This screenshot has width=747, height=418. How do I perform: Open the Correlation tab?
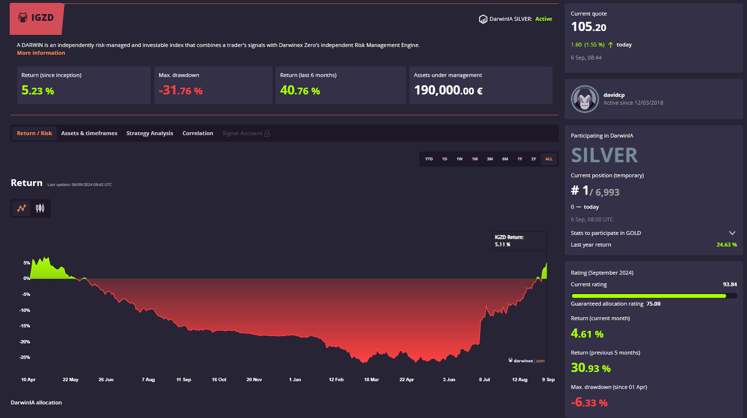[x=197, y=133]
